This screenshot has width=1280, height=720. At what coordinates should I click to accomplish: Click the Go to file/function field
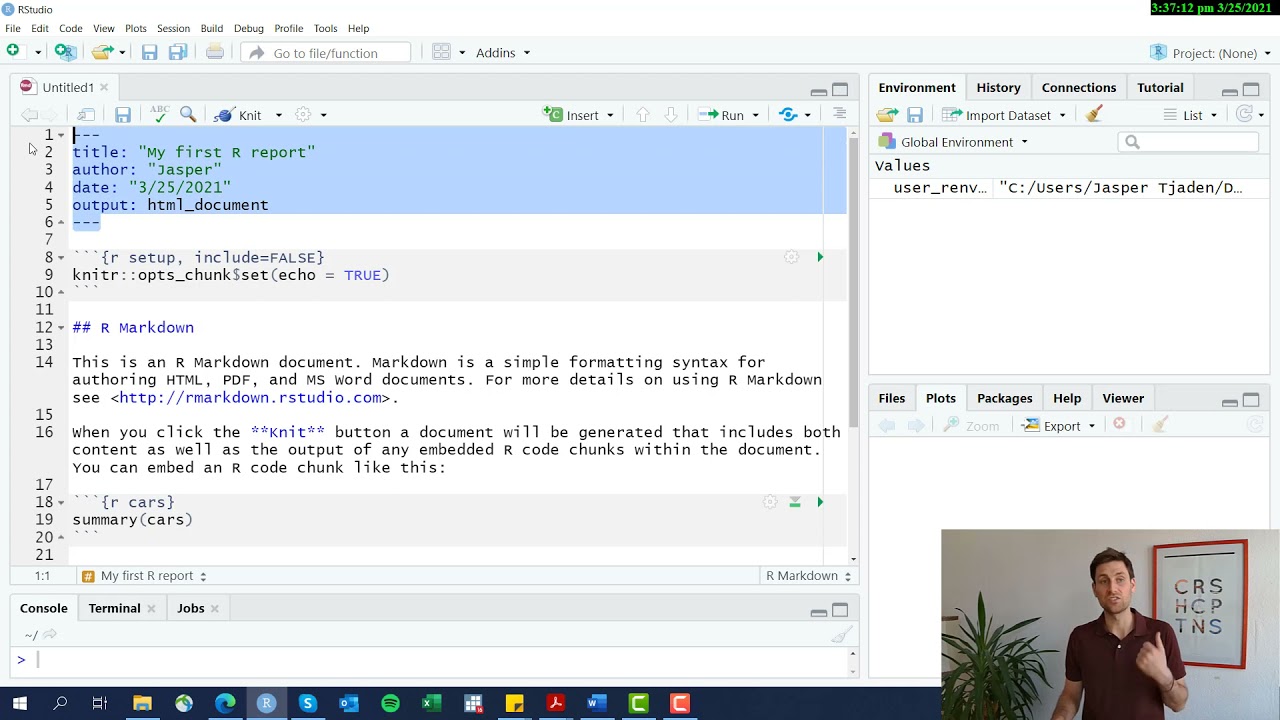(326, 53)
